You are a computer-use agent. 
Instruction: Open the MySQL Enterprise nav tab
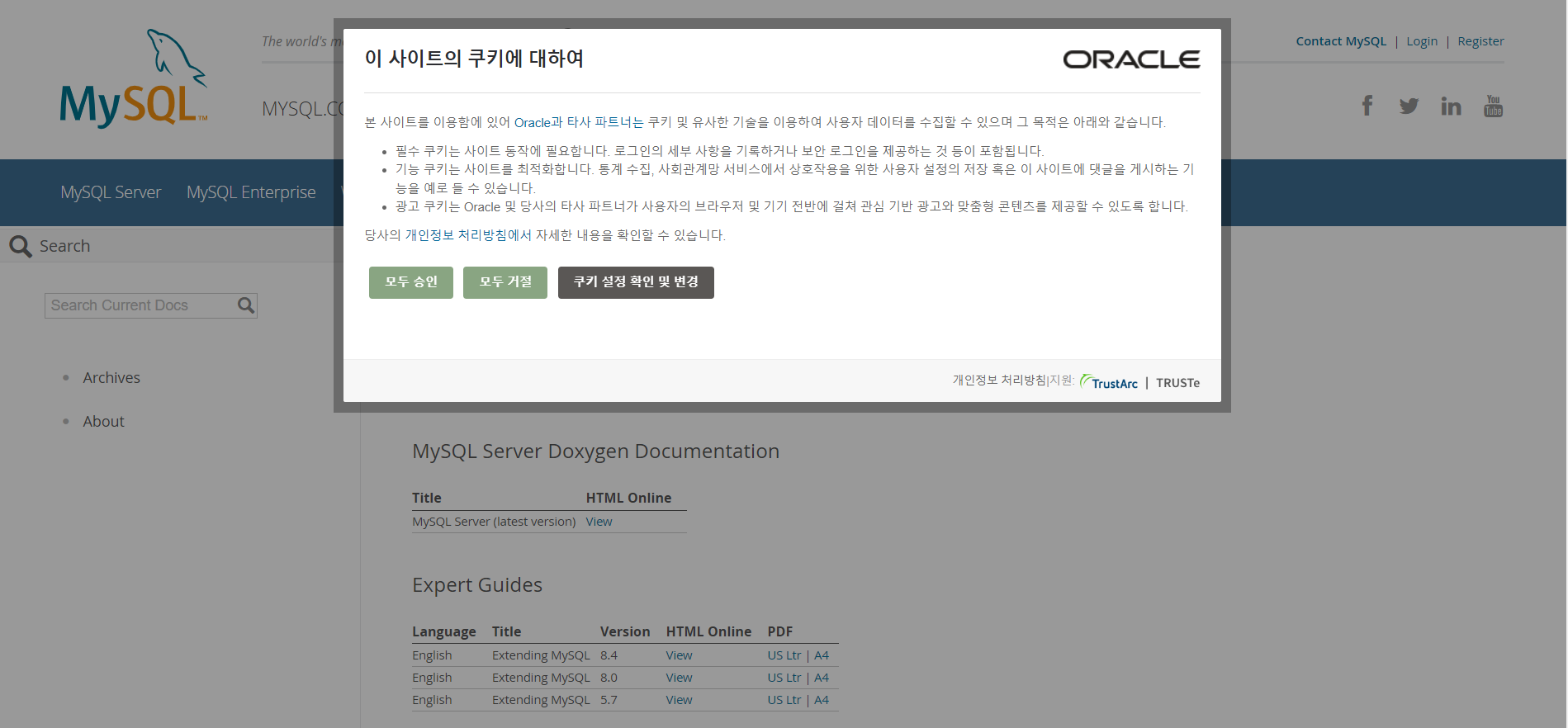[251, 192]
